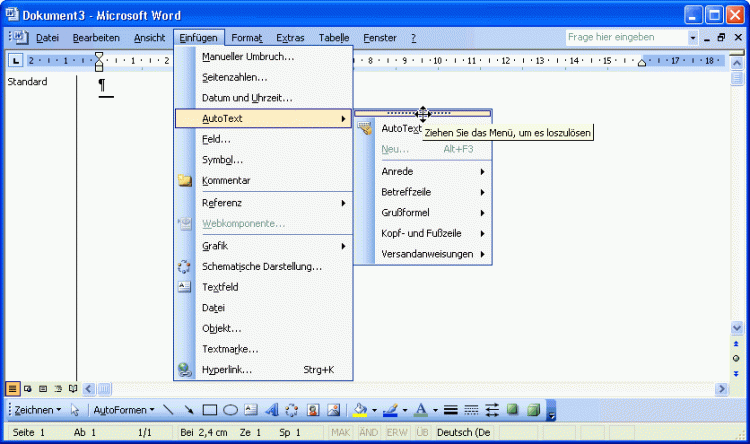This screenshot has height=444, width=750.
Task: Click the Select Objects pointer icon
Action: click(75, 410)
